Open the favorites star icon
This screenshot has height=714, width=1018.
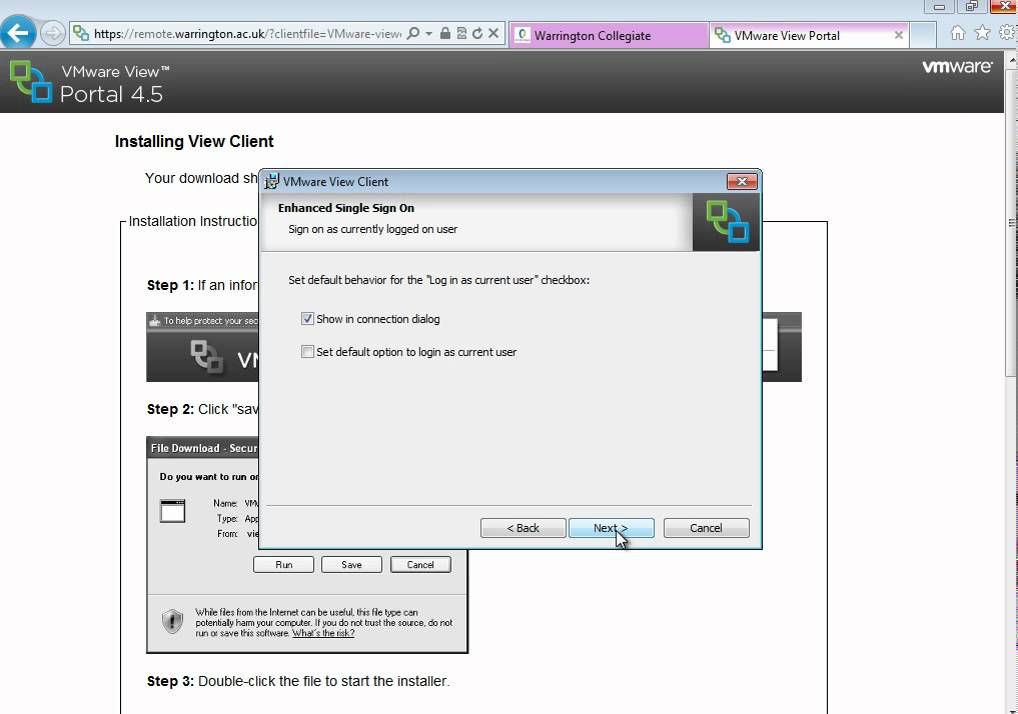pyautogui.click(x=983, y=32)
